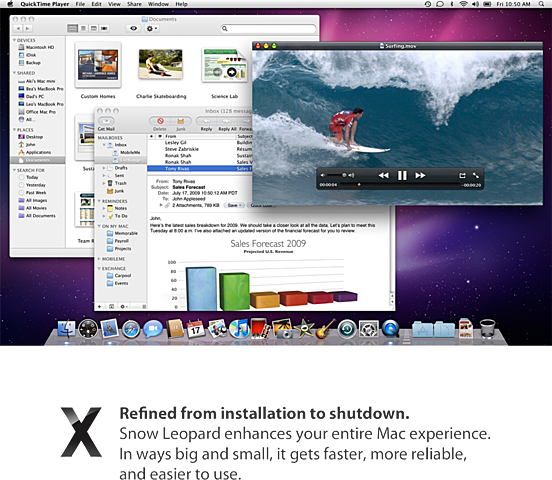This screenshot has height=480, width=552.
Task: Click the QuickTime volume slider
Action: click(336, 175)
